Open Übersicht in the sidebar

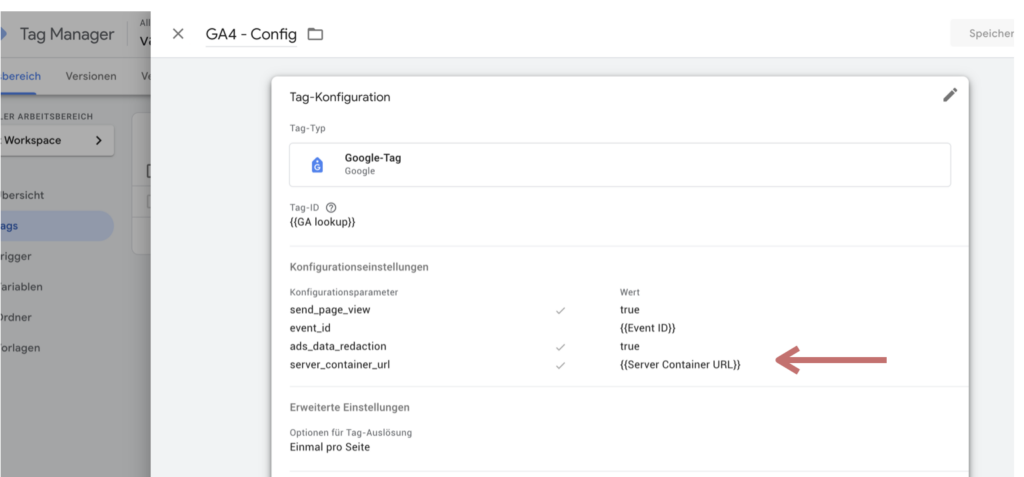pos(24,195)
